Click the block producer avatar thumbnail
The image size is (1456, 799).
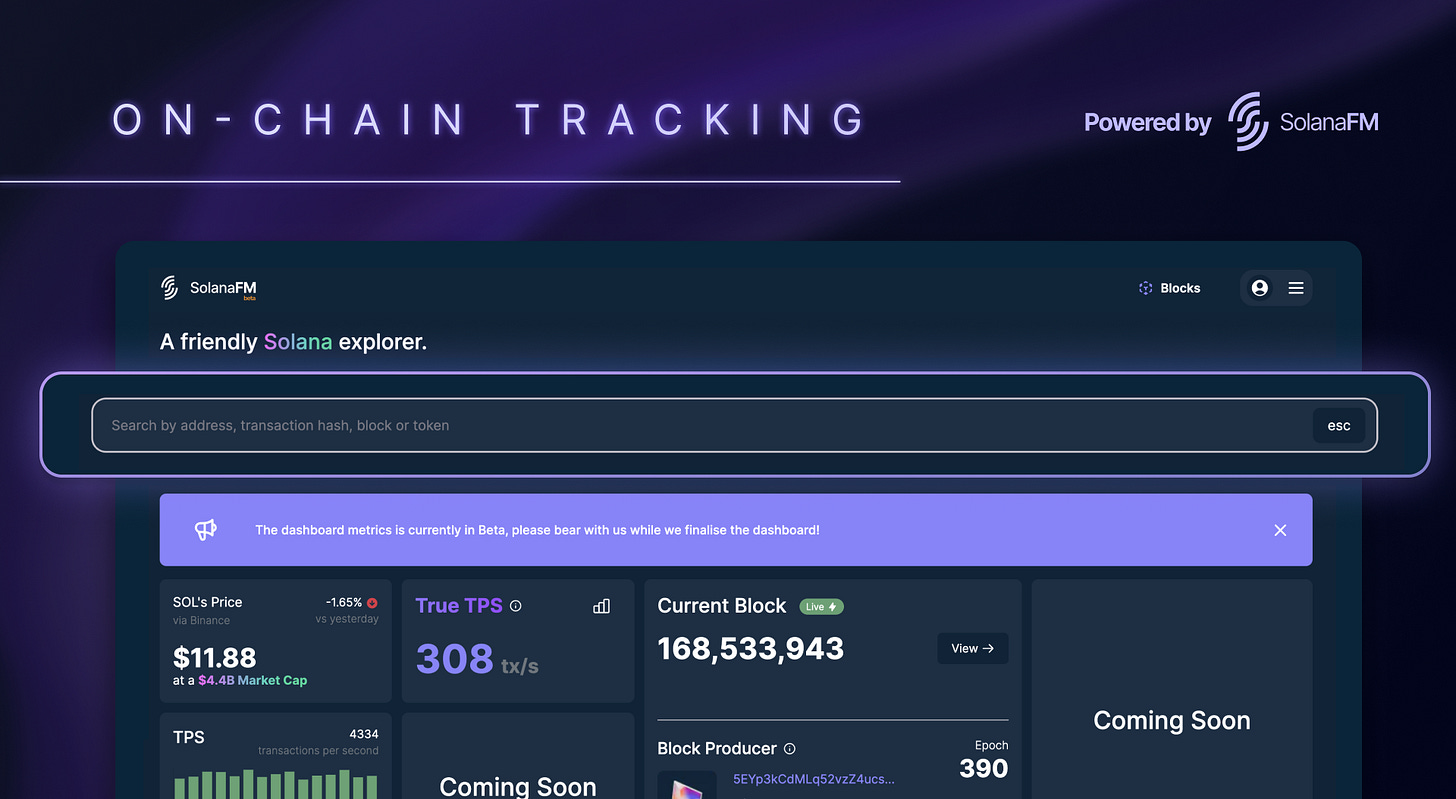pyautogui.click(x=687, y=785)
